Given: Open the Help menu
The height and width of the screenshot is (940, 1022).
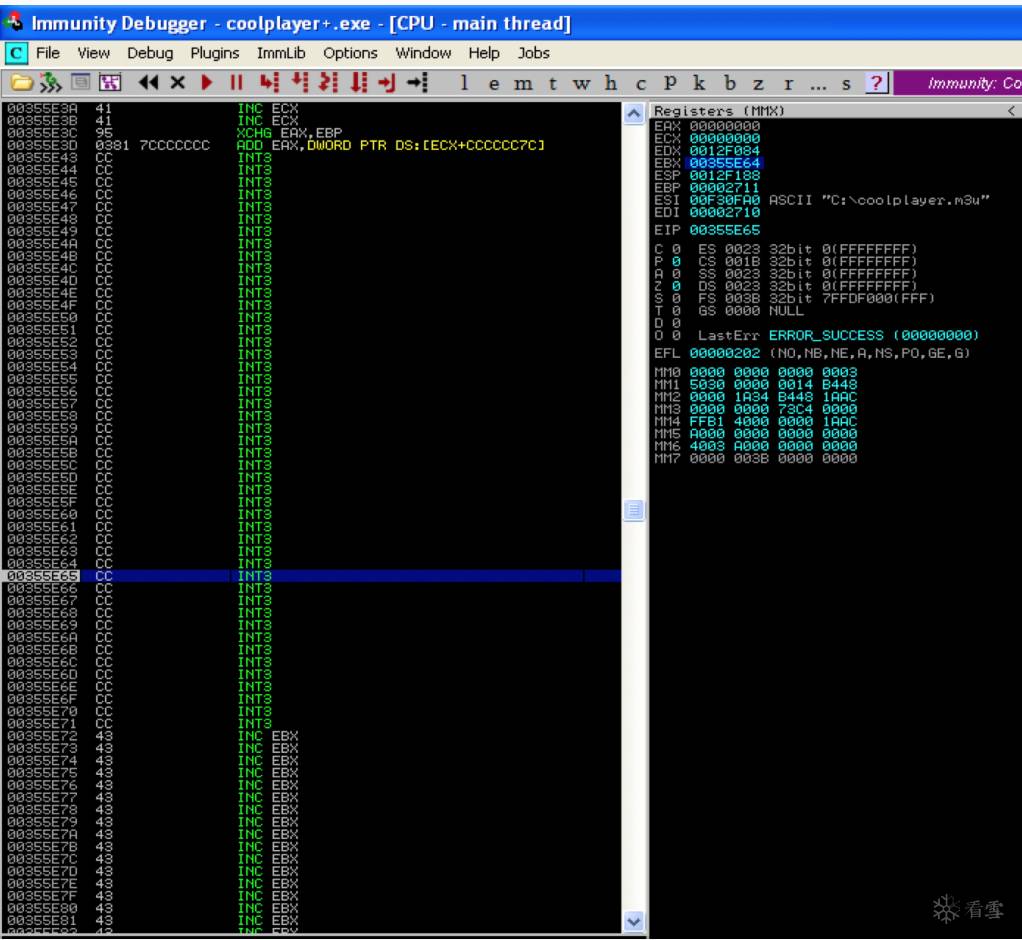Looking at the screenshot, I should (x=484, y=53).
